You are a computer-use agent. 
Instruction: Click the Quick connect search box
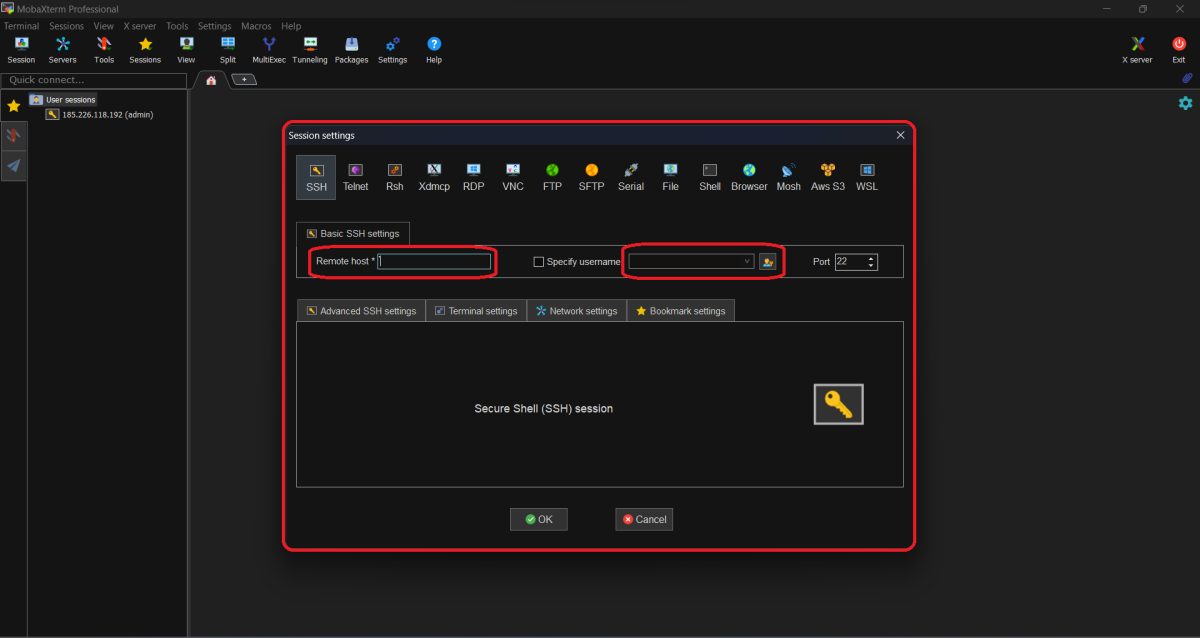94,80
